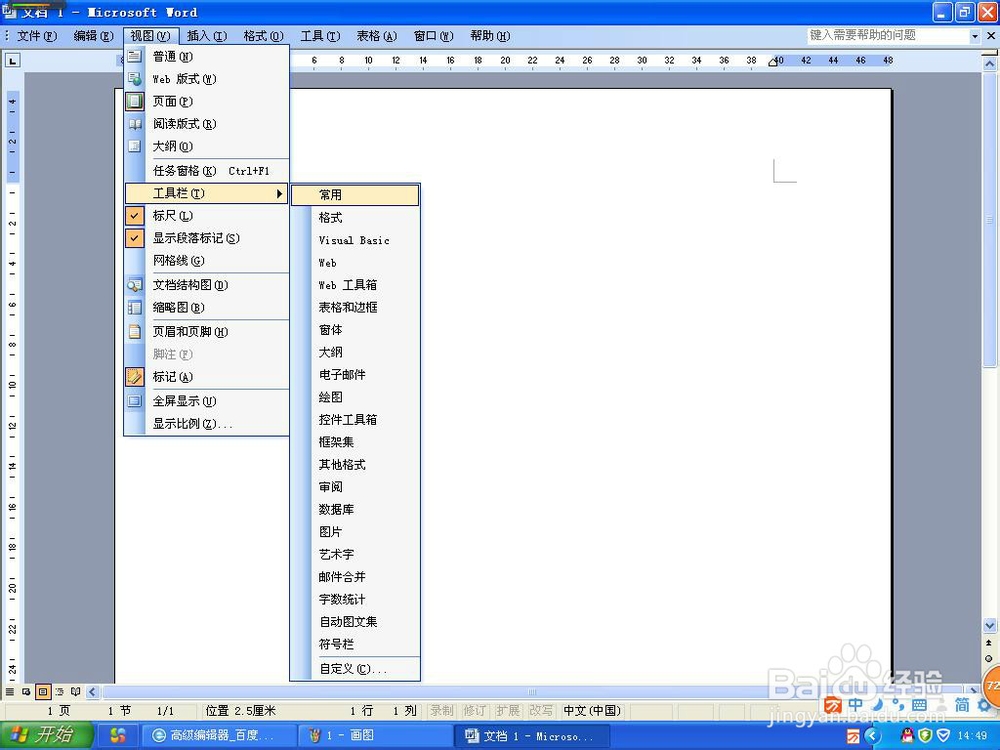The height and width of the screenshot is (750, 1000).
Task: Click green shield security tray icon
Action: [x=925, y=737]
